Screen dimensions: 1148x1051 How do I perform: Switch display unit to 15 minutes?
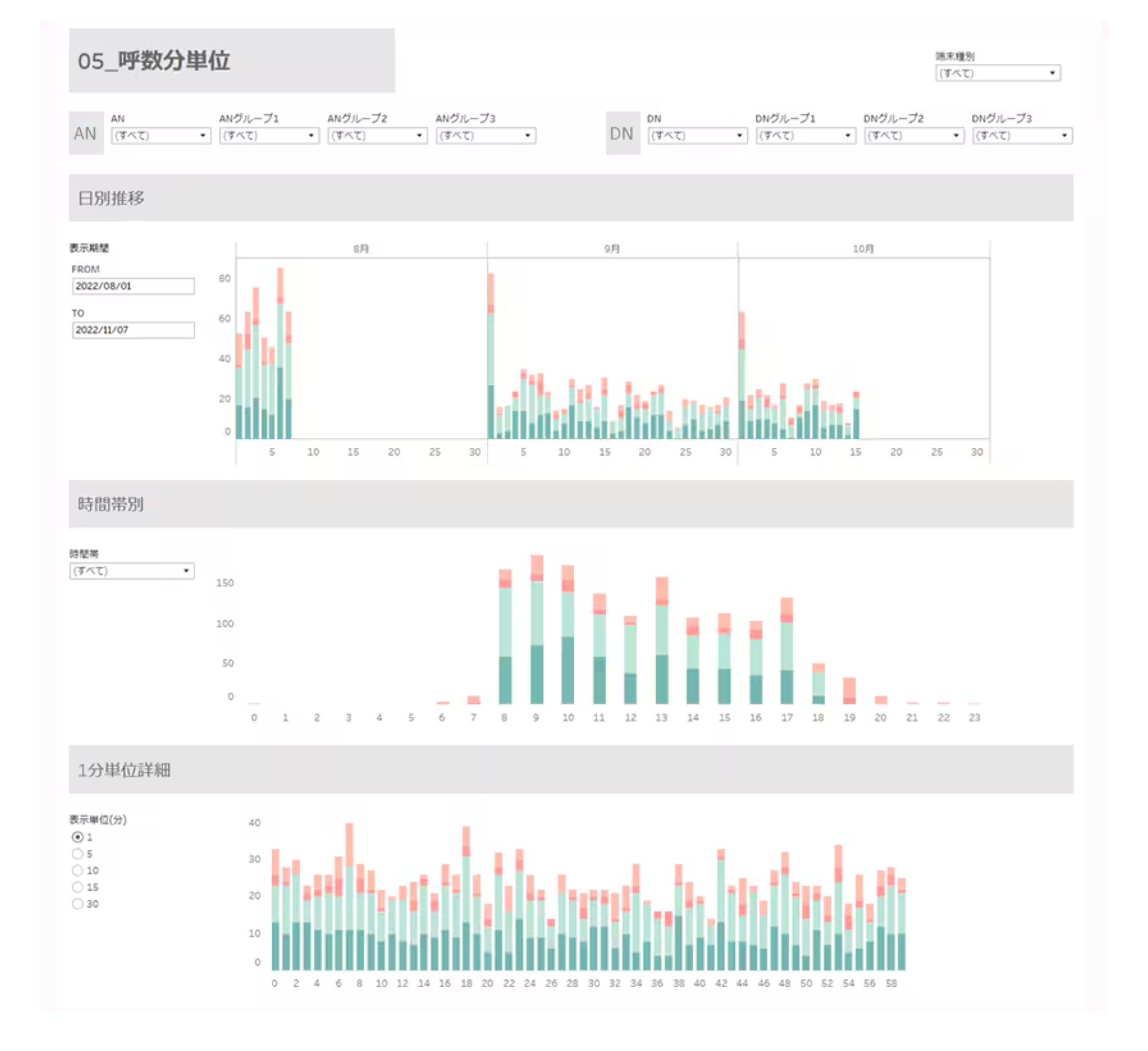[77, 887]
